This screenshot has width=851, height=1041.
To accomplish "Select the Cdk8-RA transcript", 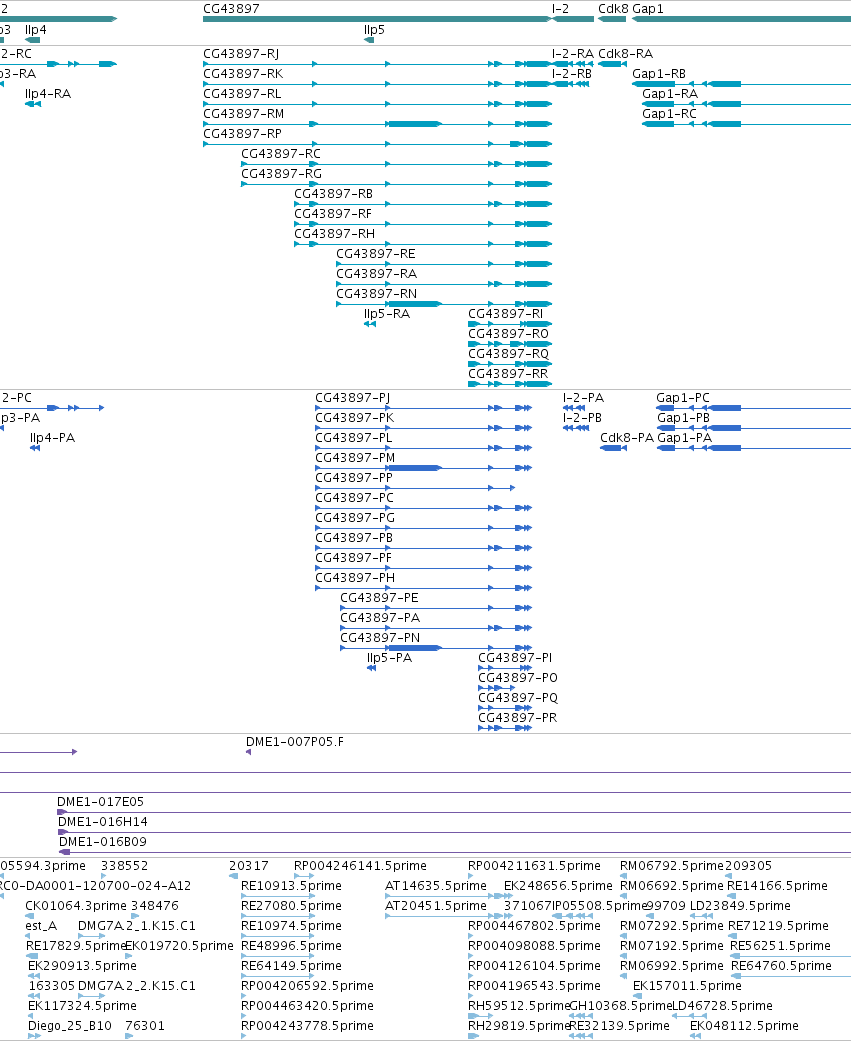I will 625,54.
